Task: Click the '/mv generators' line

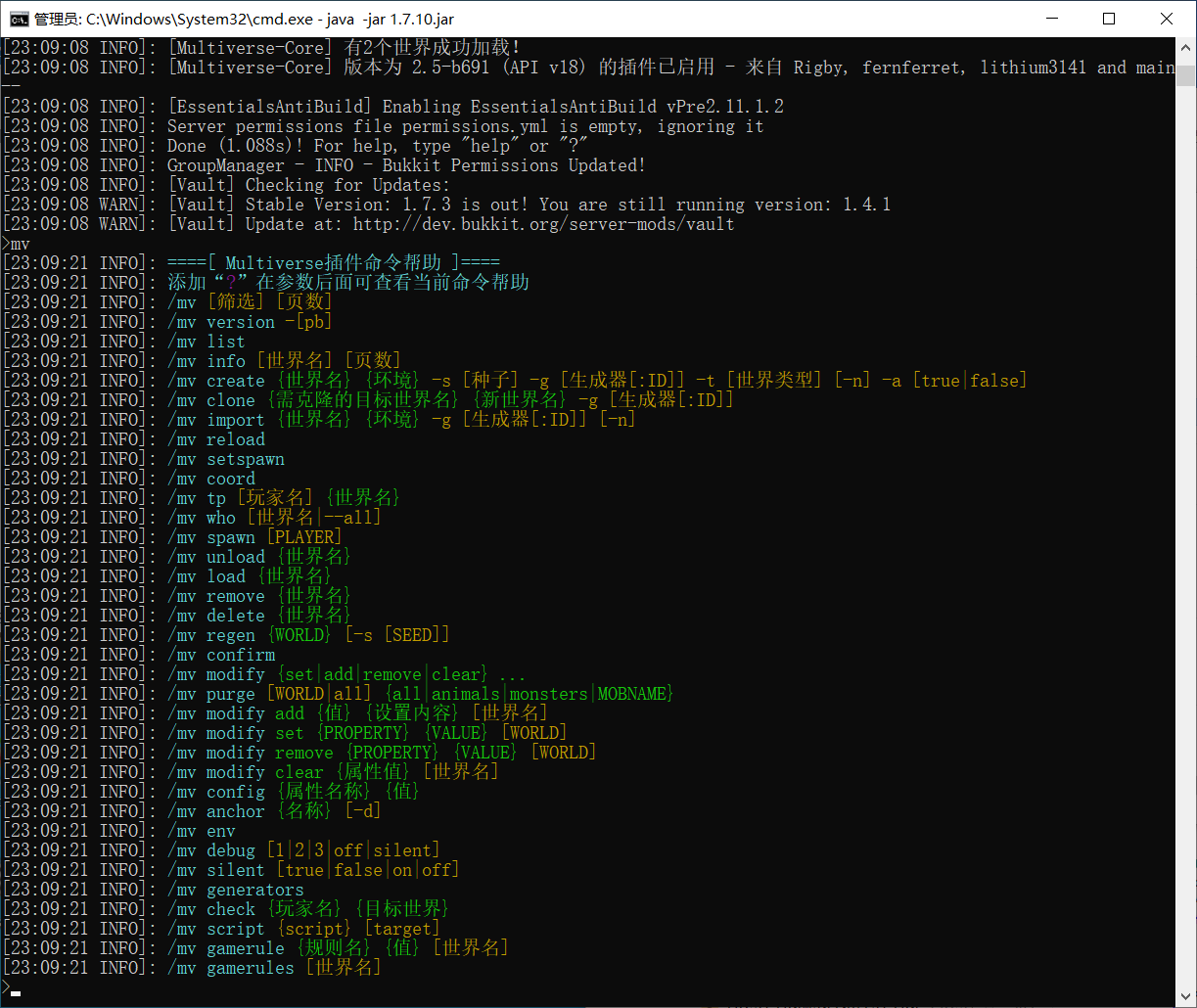Action: (153, 890)
